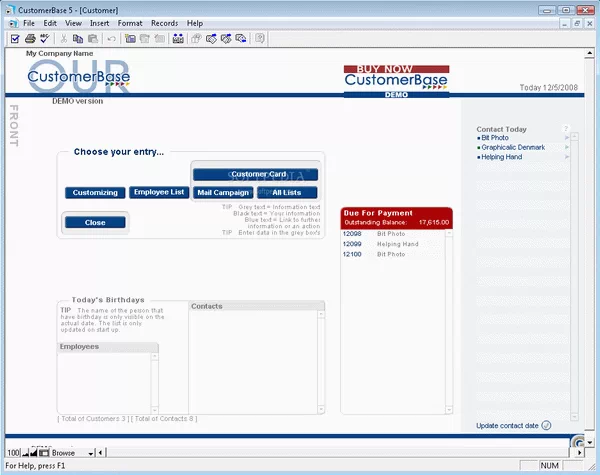The width and height of the screenshot is (600, 475).
Task: Click the first checkmark toolbar icon
Action: pyautogui.click(x=15, y=39)
